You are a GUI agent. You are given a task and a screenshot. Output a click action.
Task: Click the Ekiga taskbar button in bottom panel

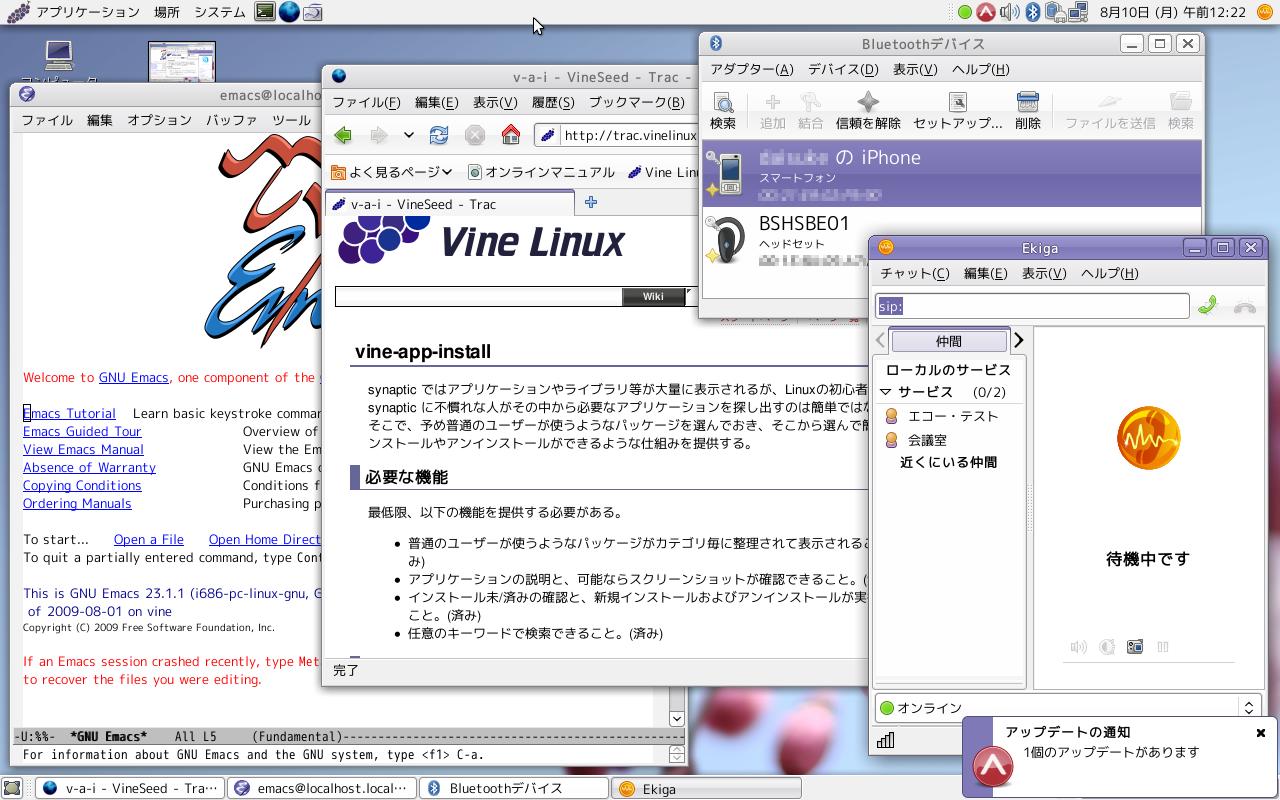coord(705,788)
